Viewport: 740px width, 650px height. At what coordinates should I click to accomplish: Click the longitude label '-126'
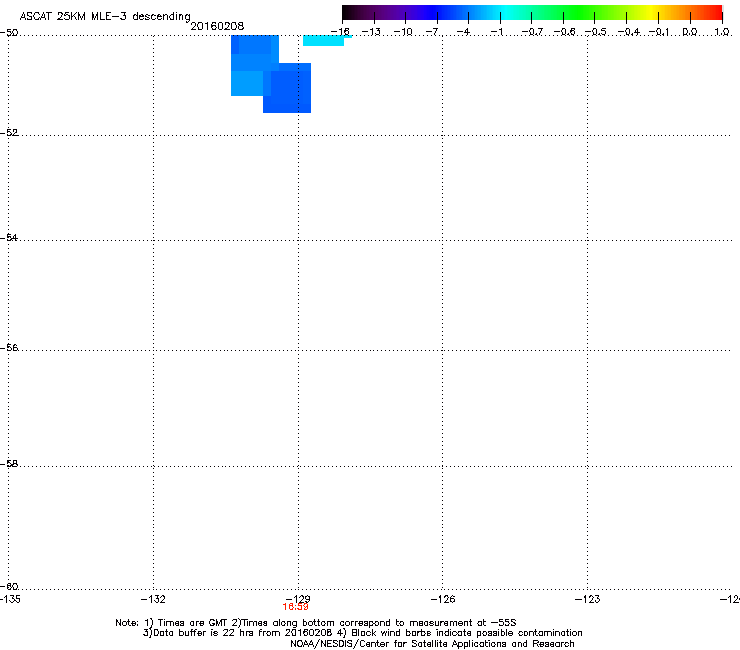click(443, 599)
